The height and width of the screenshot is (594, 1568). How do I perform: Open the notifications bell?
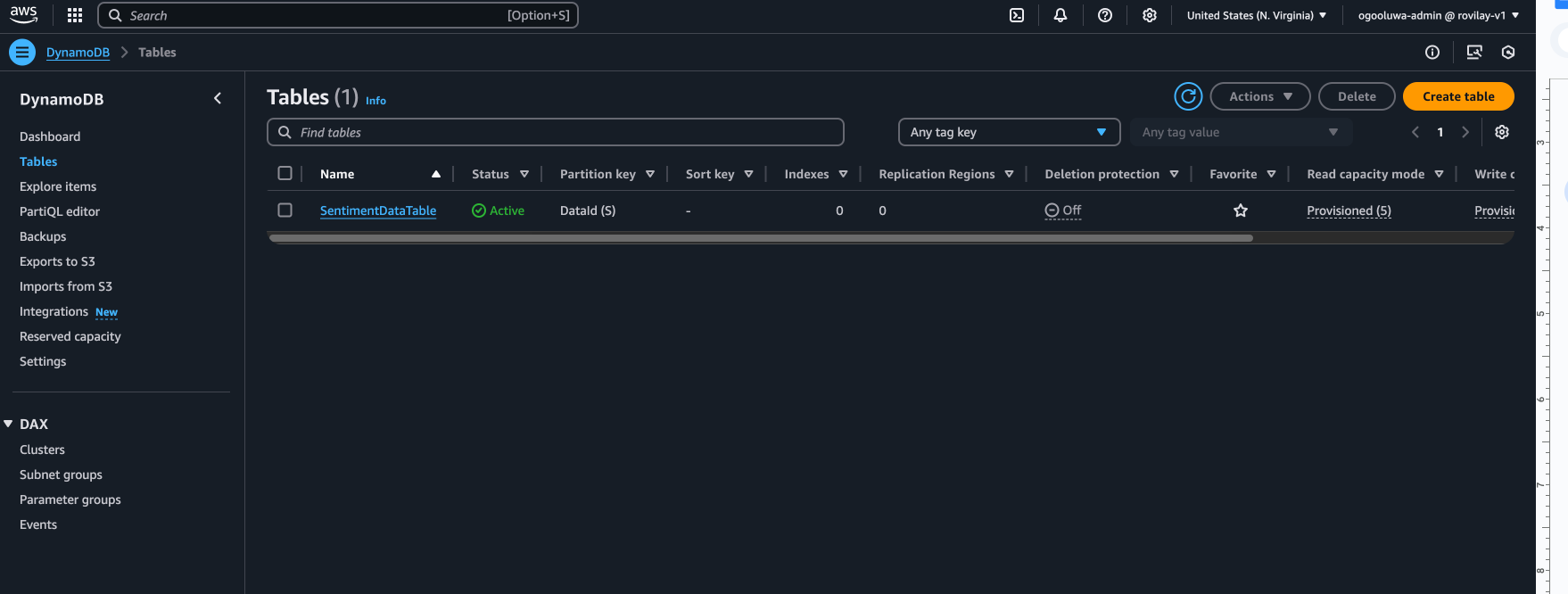click(1060, 15)
